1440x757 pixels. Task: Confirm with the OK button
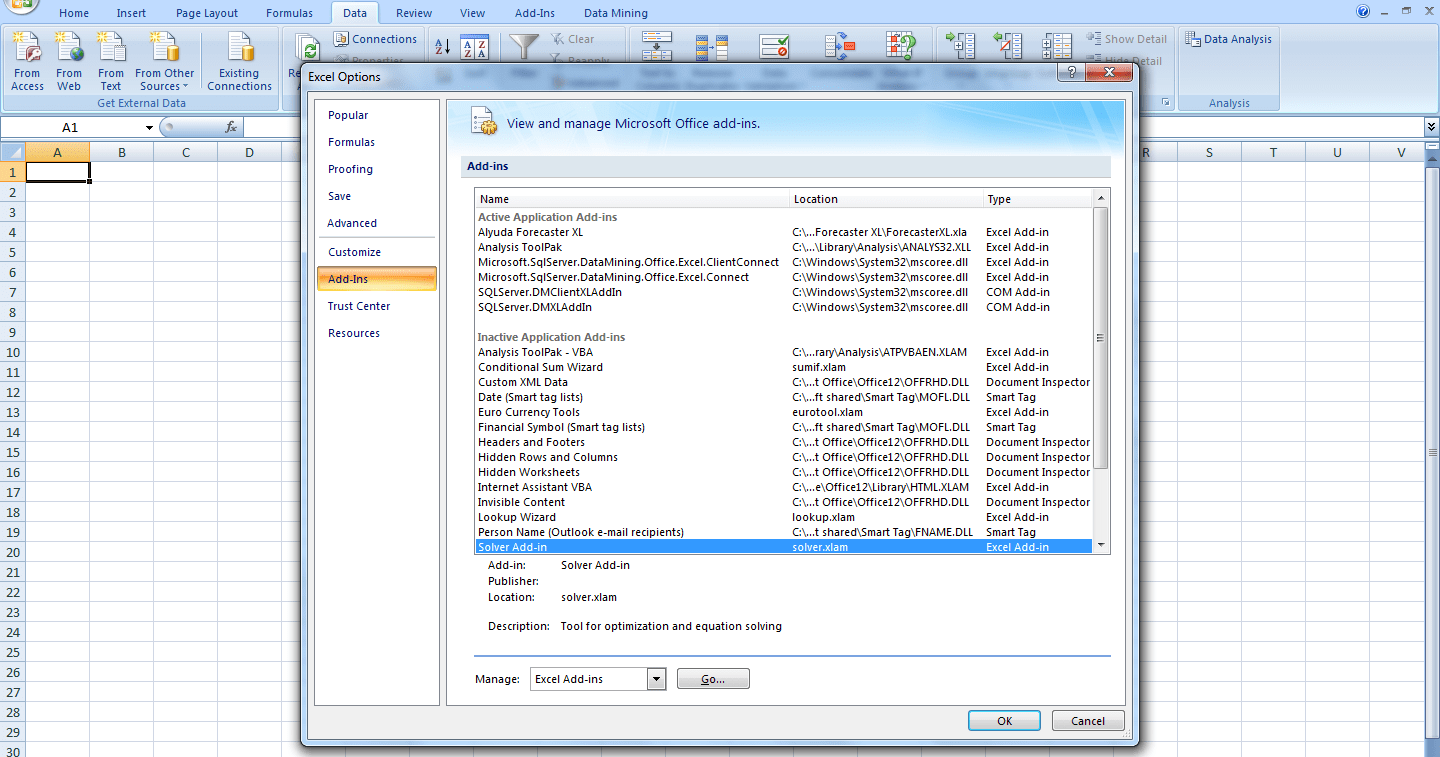1004,720
